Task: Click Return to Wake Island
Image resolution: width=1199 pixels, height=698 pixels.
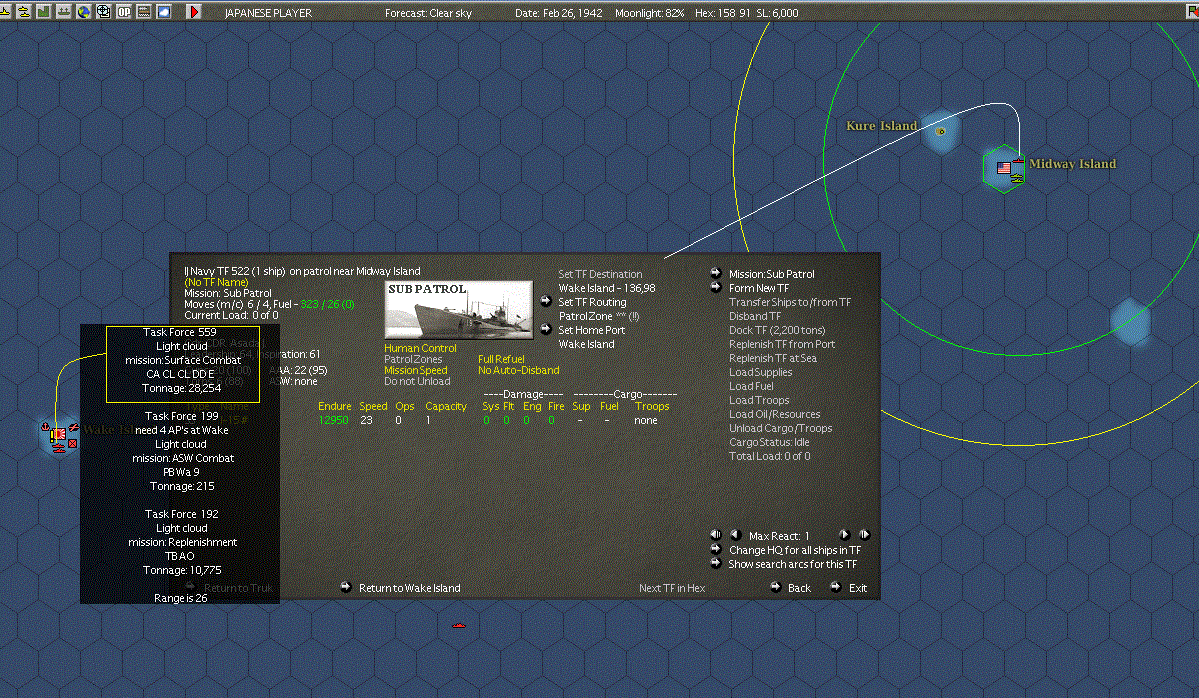Action: click(409, 588)
